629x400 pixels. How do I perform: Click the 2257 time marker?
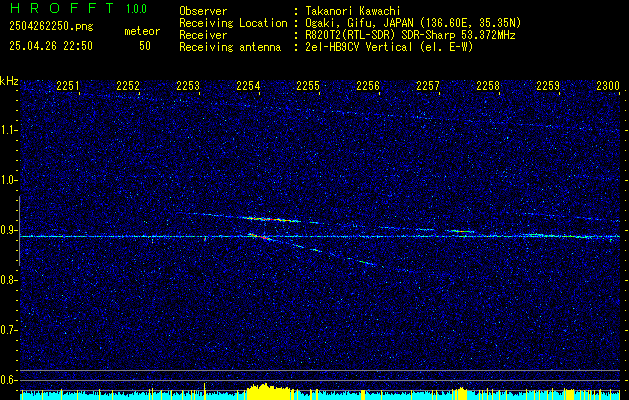pyautogui.click(x=428, y=85)
